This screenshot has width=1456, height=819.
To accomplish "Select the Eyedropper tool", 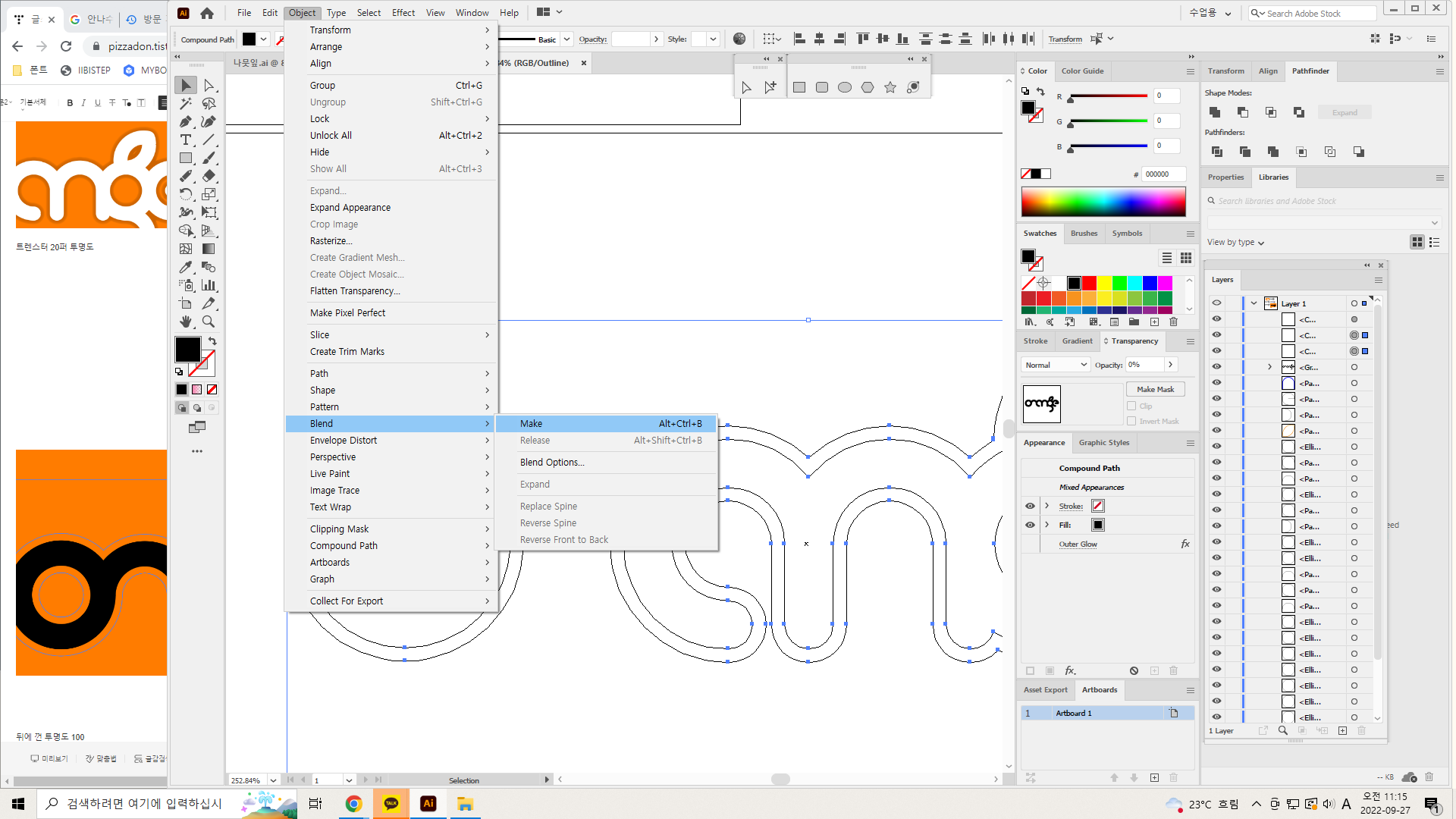I will 186,268.
